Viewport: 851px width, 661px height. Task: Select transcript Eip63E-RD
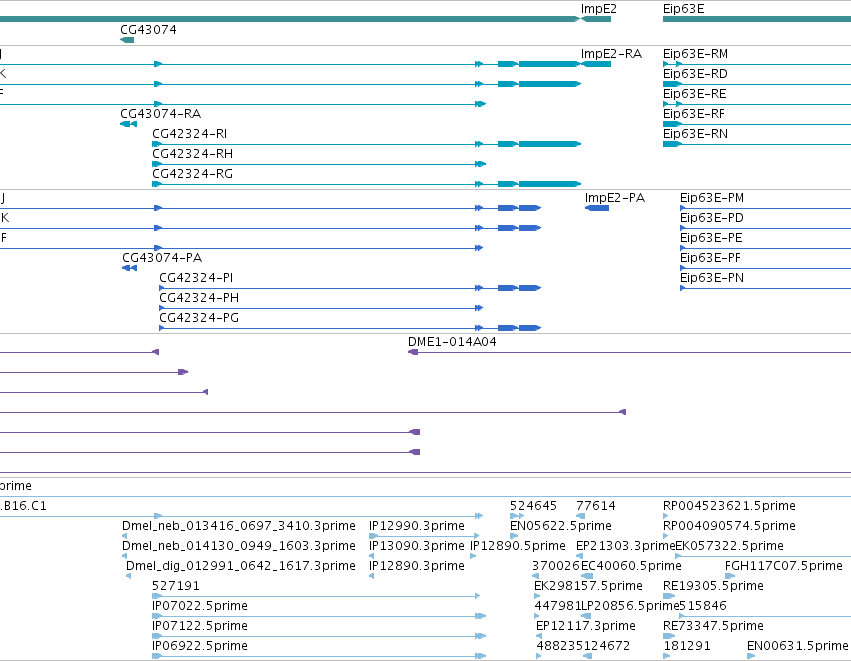pyautogui.click(x=695, y=74)
